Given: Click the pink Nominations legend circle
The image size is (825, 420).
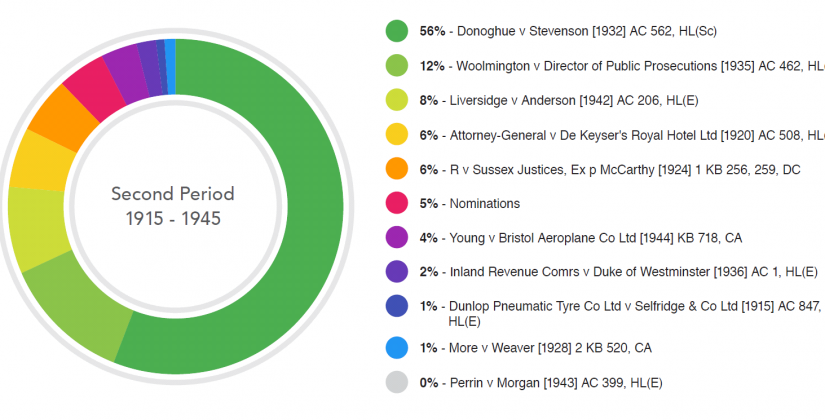Looking at the screenshot, I should click(397, 203).
